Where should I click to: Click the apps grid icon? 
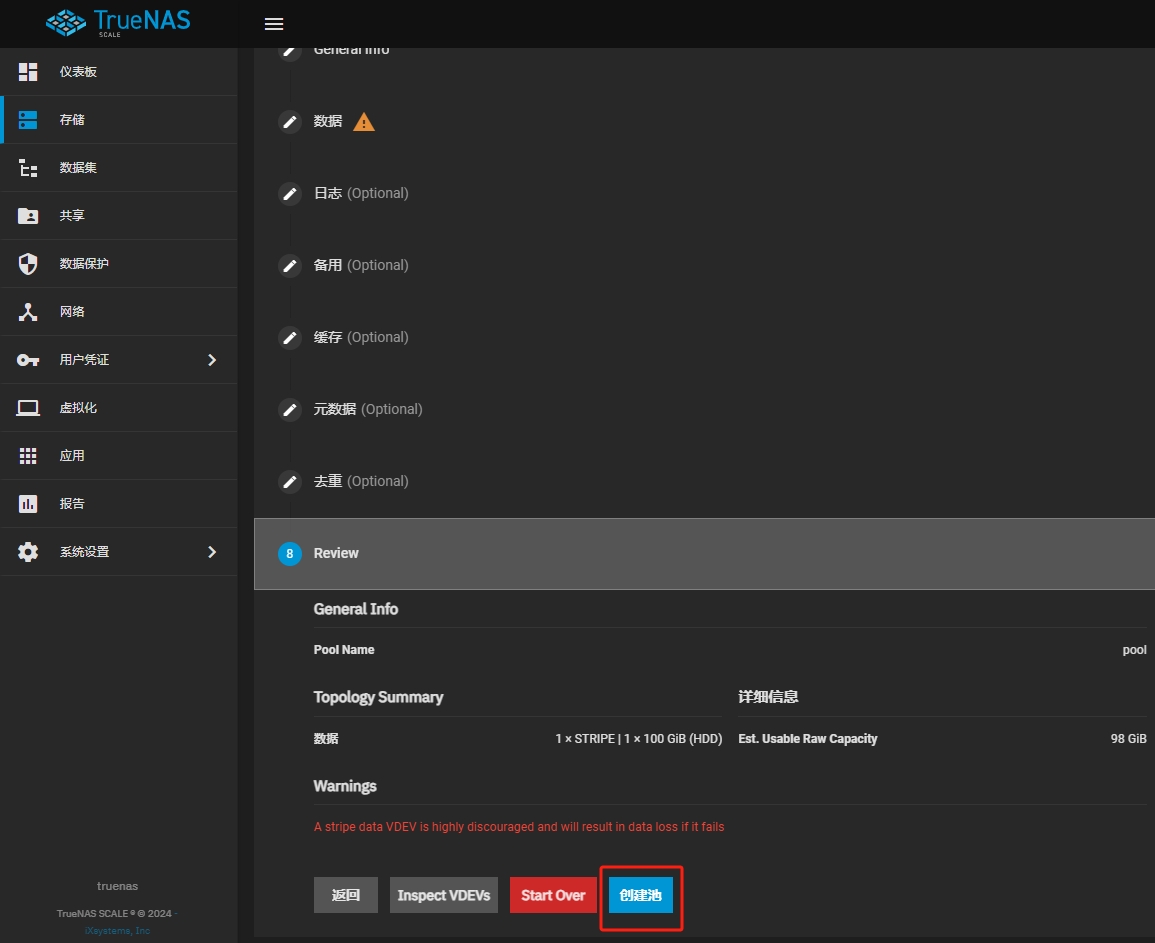[x=28, y=456]
